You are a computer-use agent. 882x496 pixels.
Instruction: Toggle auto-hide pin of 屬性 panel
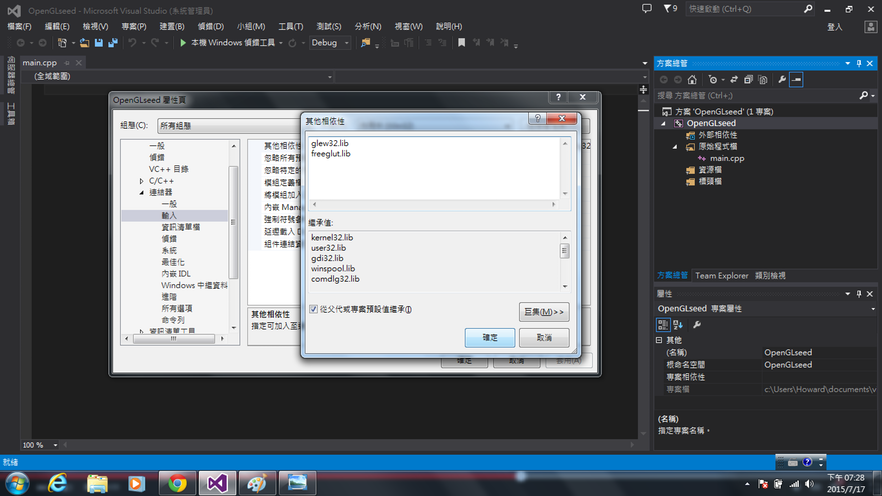(x=859, y=294)
